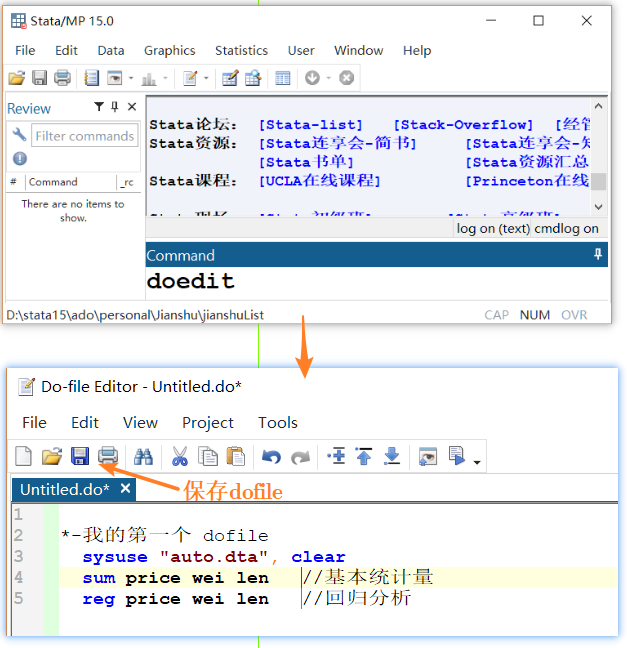Screen dimensions: 627x648
Task: Click the Command input line showing doedit
Action: pos(377,283)
